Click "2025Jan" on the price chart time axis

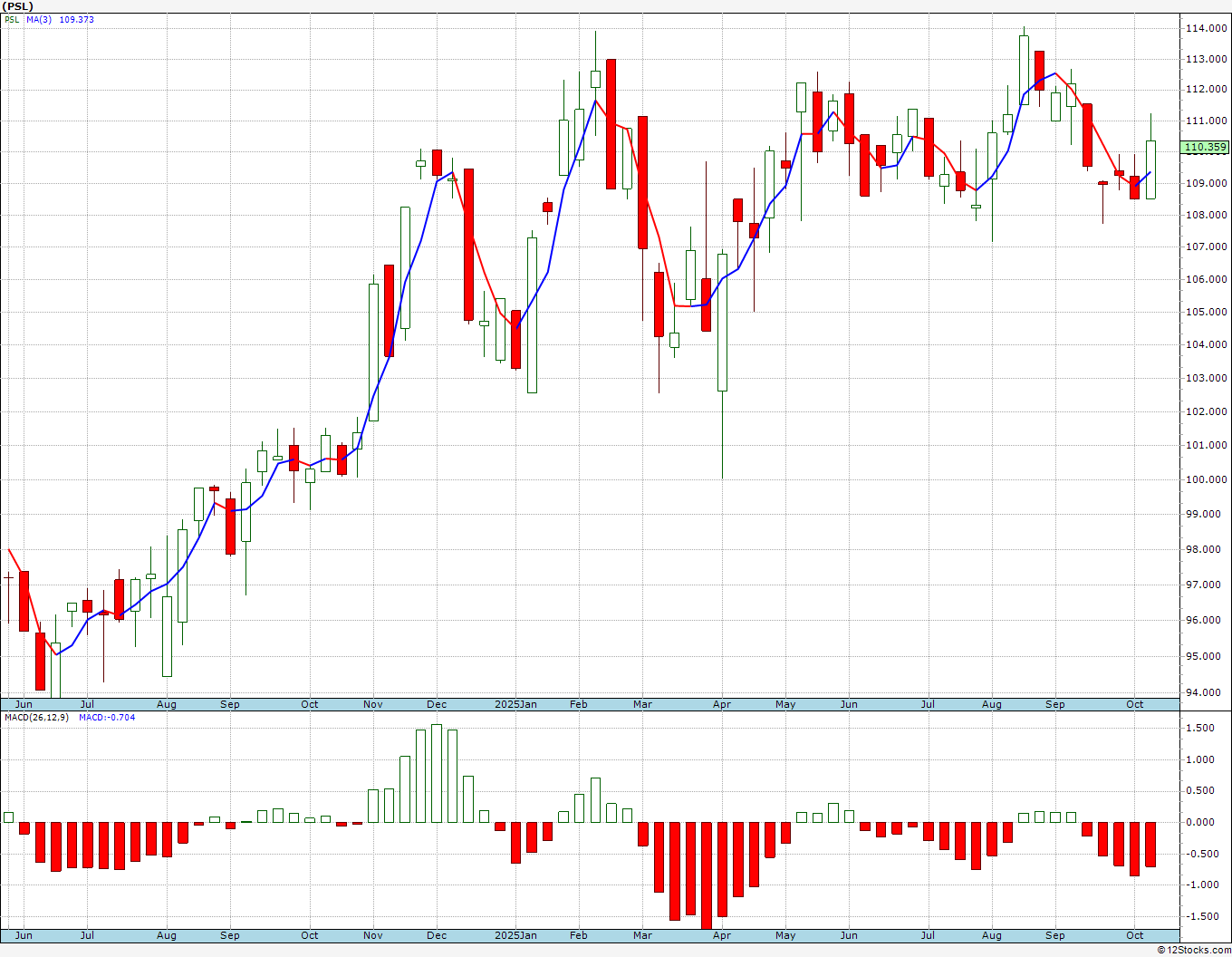click(x=515, y=704)
